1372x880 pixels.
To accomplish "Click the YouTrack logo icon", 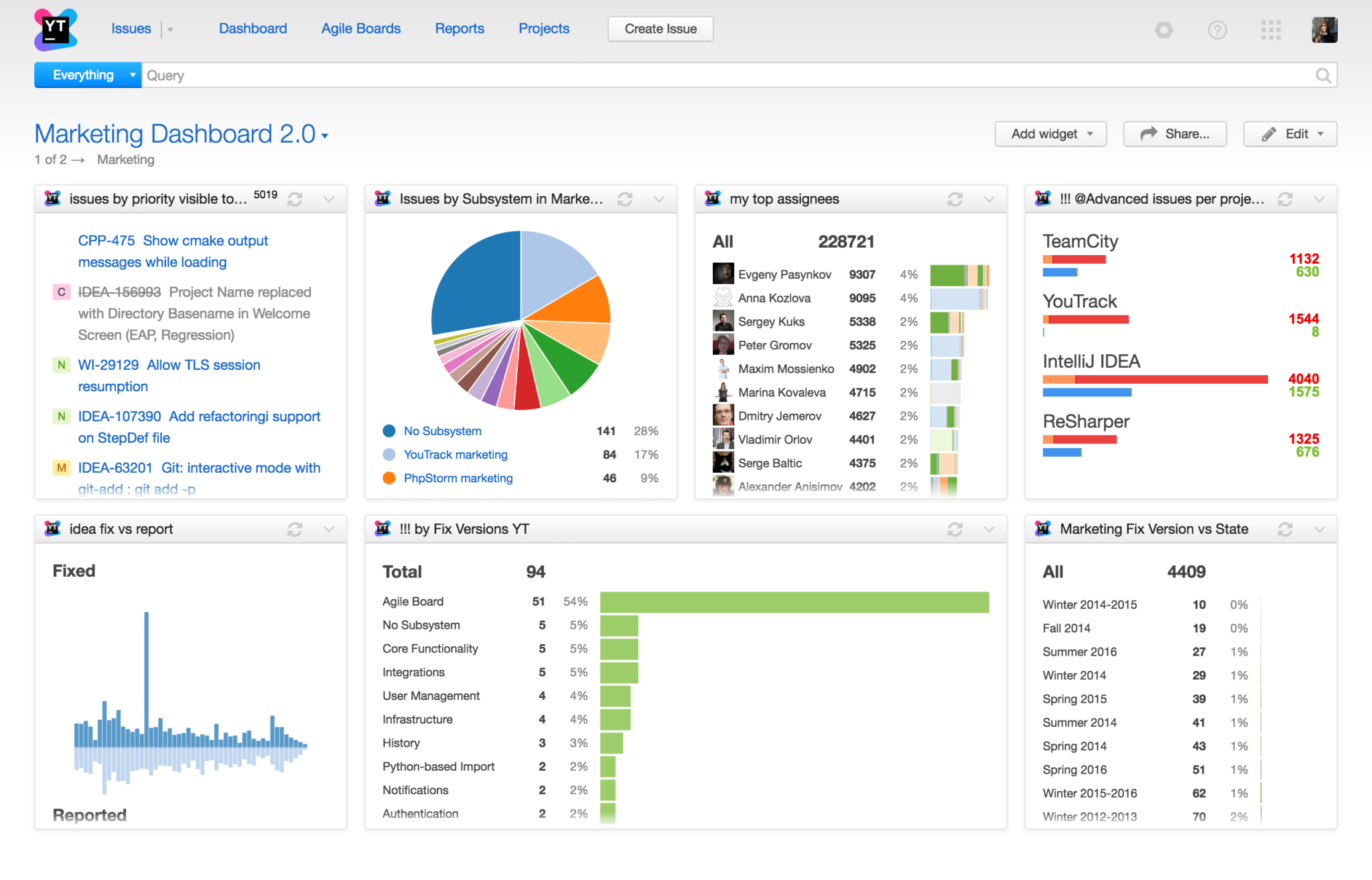I will [x=56, y=29].
